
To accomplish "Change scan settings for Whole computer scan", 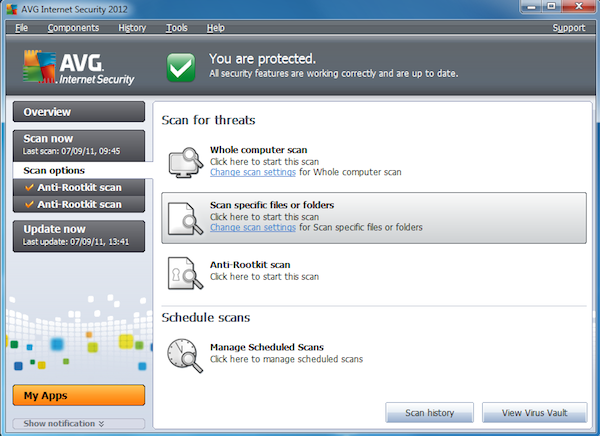I will (253, 172).
